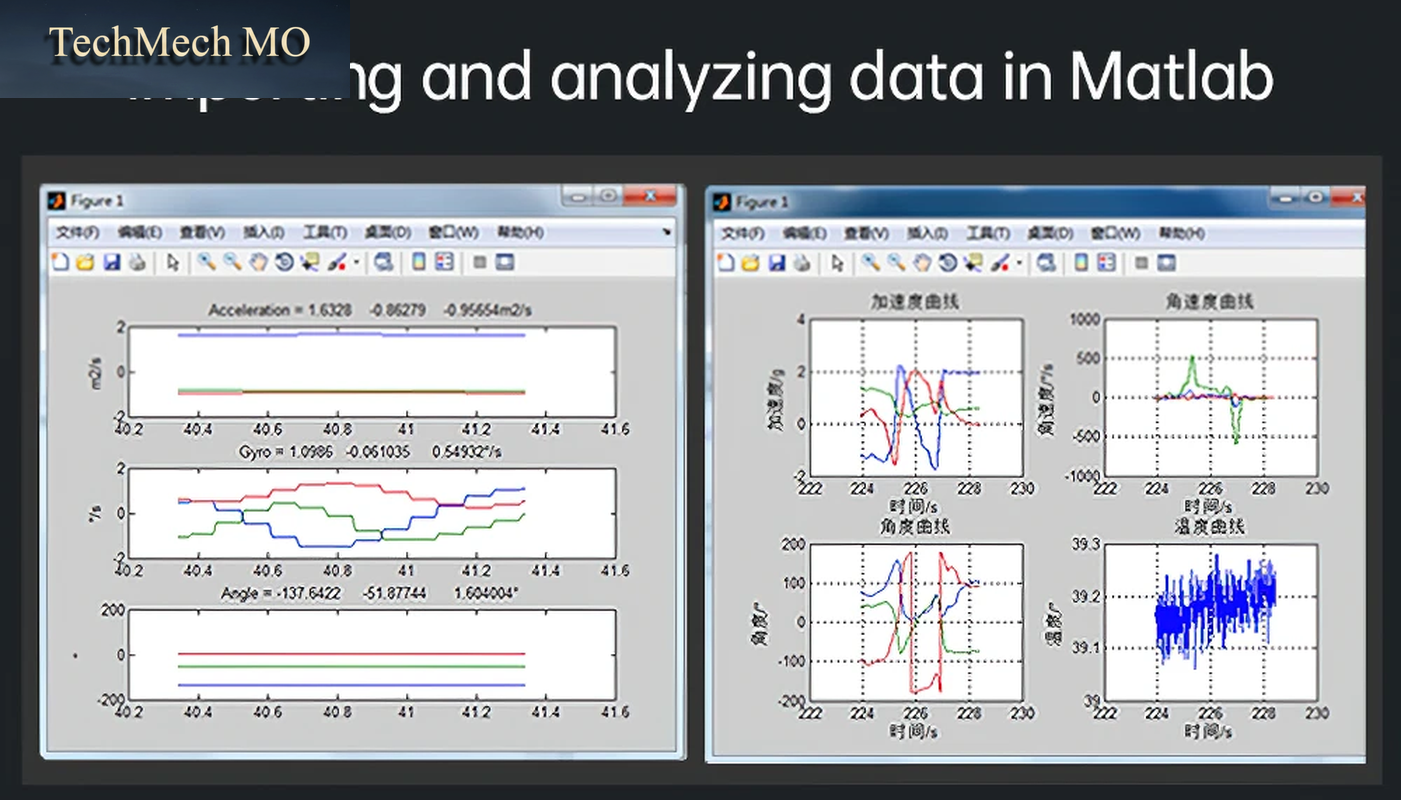Open brush color dropdown arrow in left Figure window
This screenshot has height=800, width=1401.
[x=356, y=263]
